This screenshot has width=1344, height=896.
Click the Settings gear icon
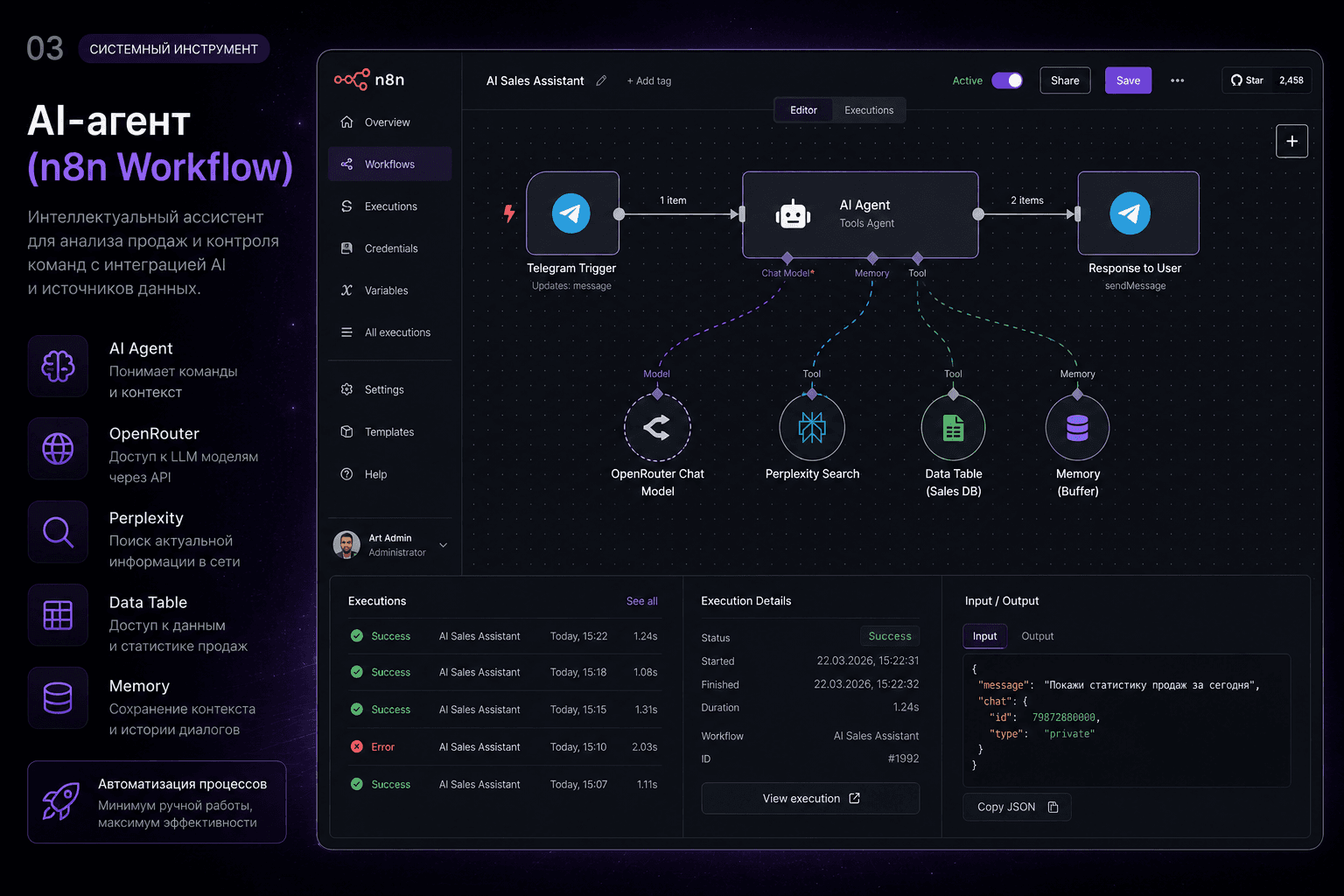point(346,389)
